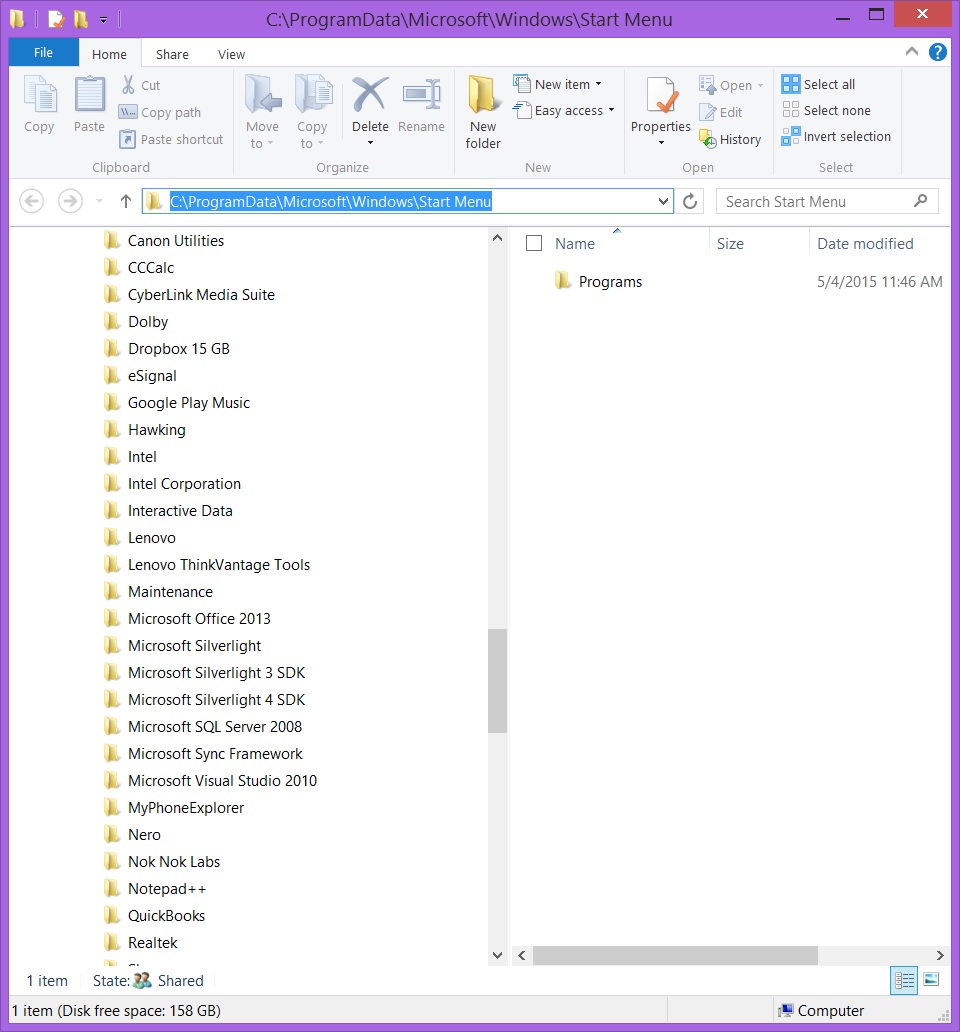Click the History icon in Open group
The height and width of the screenshot is (1032, 960).
coord(708,139)
